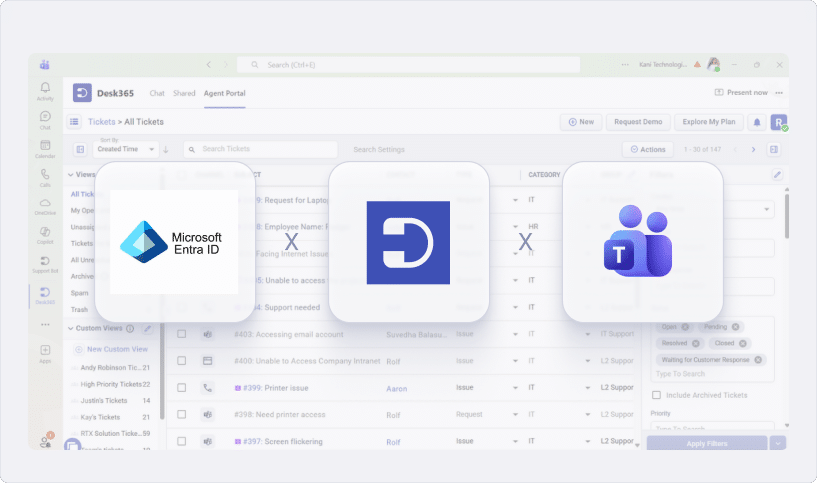Screen dimensions: 817x483
Task: Switch to Chat tab
Action: 157,93
